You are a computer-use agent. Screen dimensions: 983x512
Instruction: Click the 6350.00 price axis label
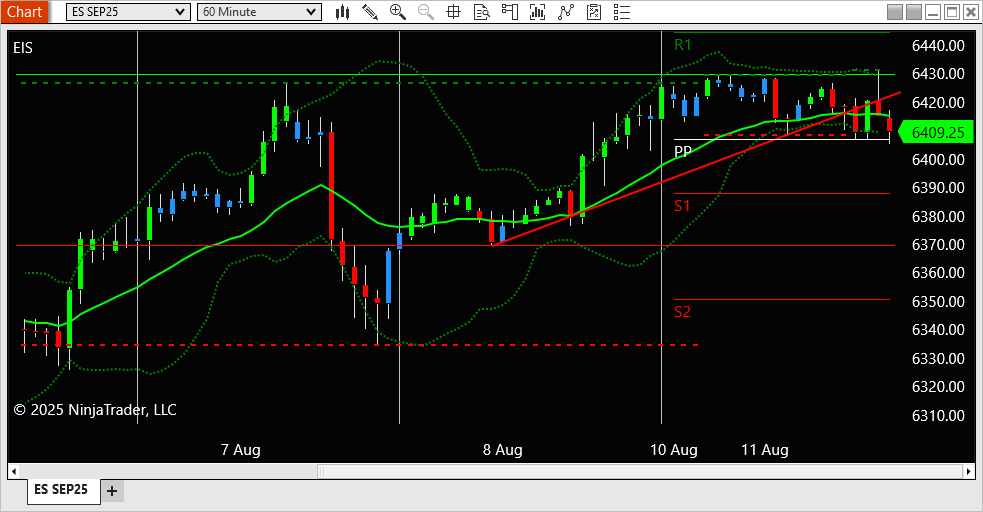[938, 301]
